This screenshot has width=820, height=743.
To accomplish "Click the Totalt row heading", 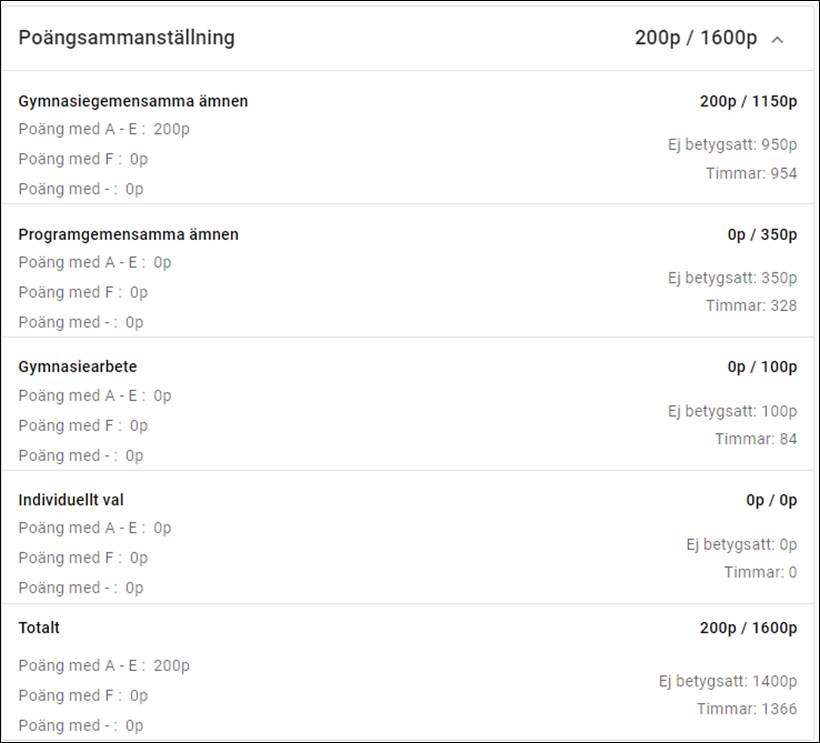I will pyautogui.click(x=39, y=628).
